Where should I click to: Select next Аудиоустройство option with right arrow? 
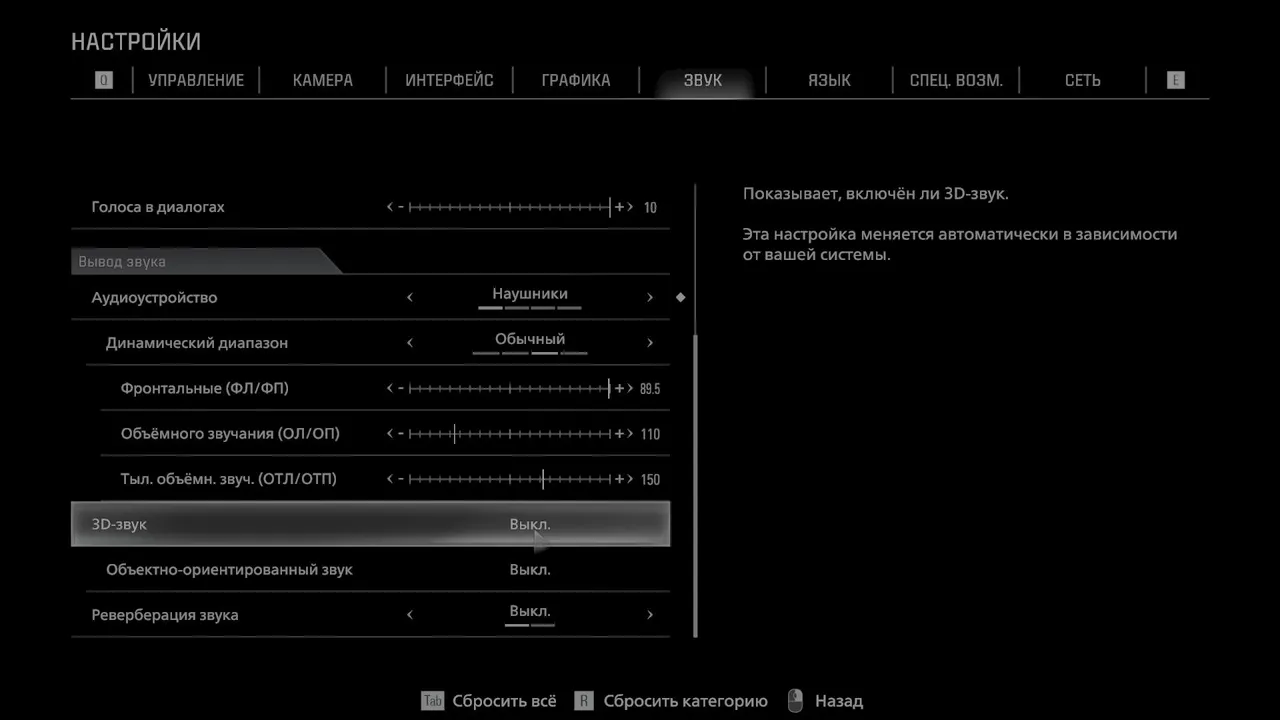coord(650,297)
